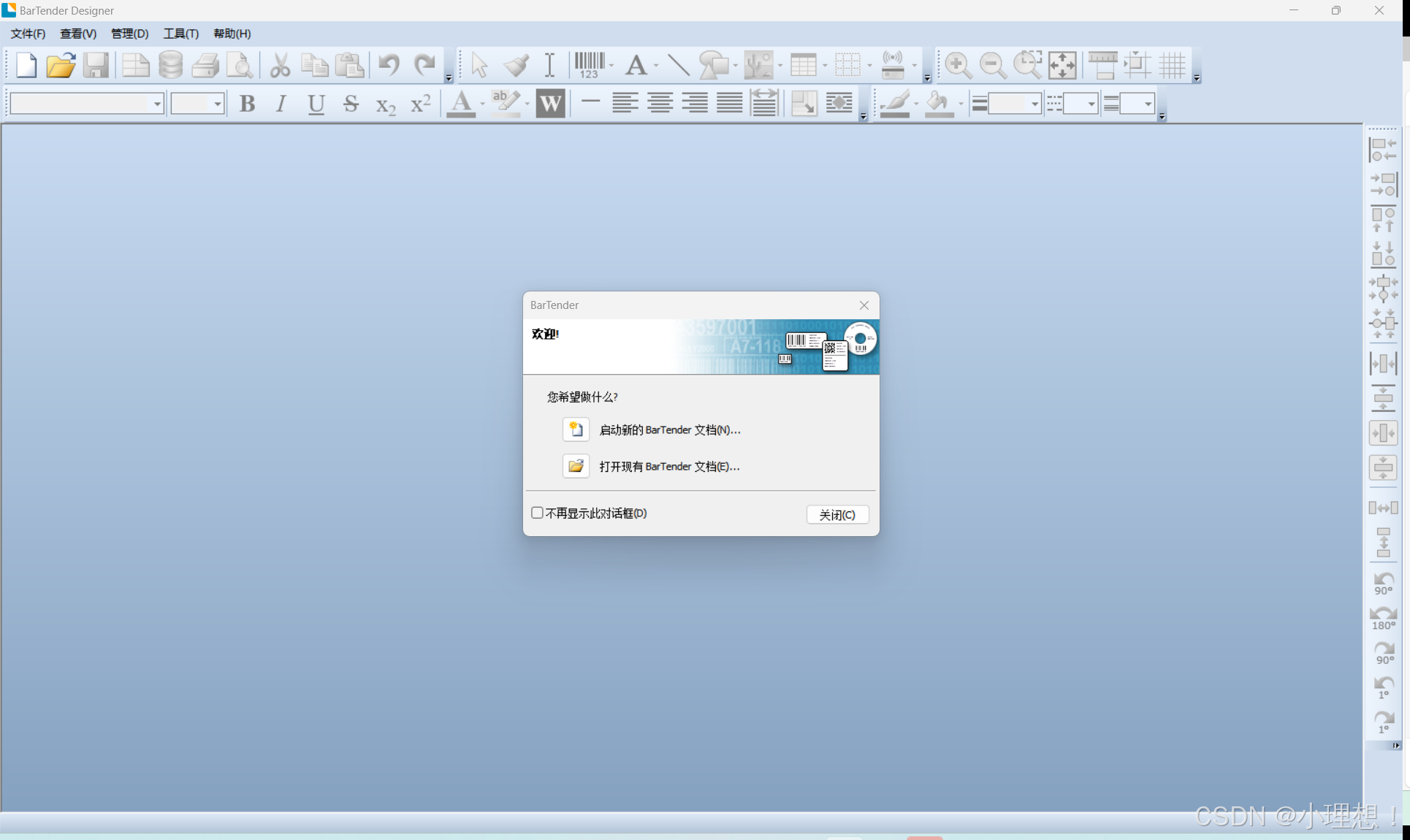Click the Word processor W icon

tap(550, 104)
